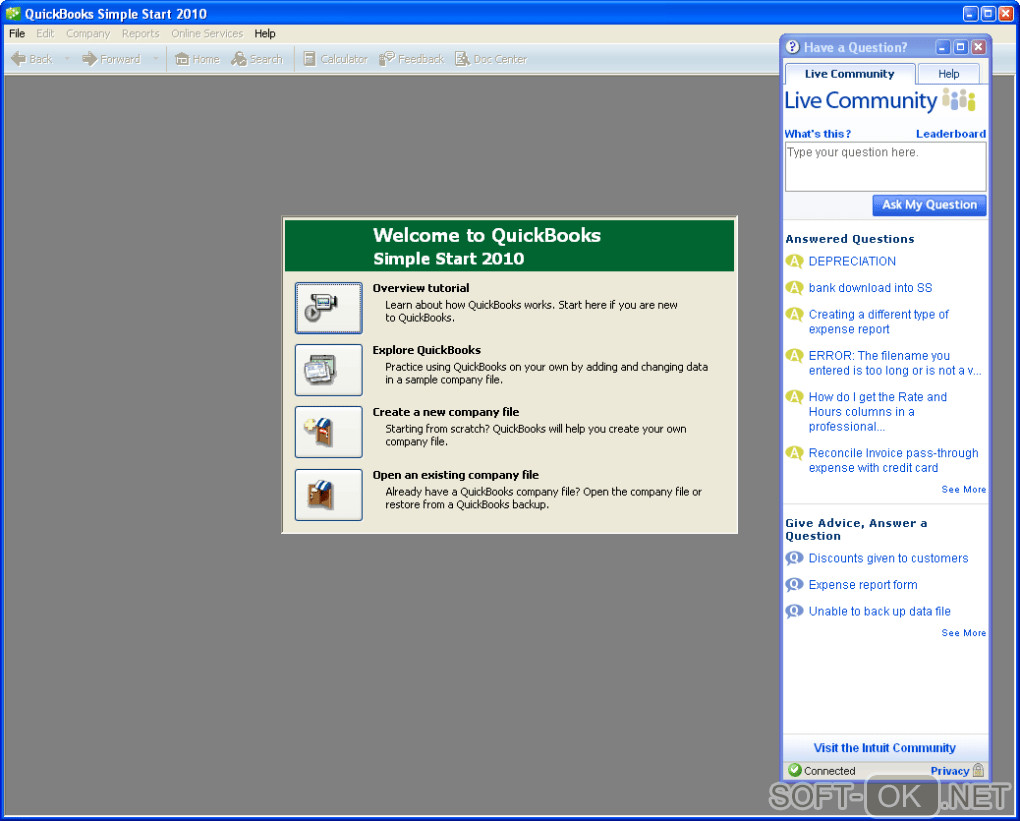Open Creating a different type of expense report

point(879,322)
